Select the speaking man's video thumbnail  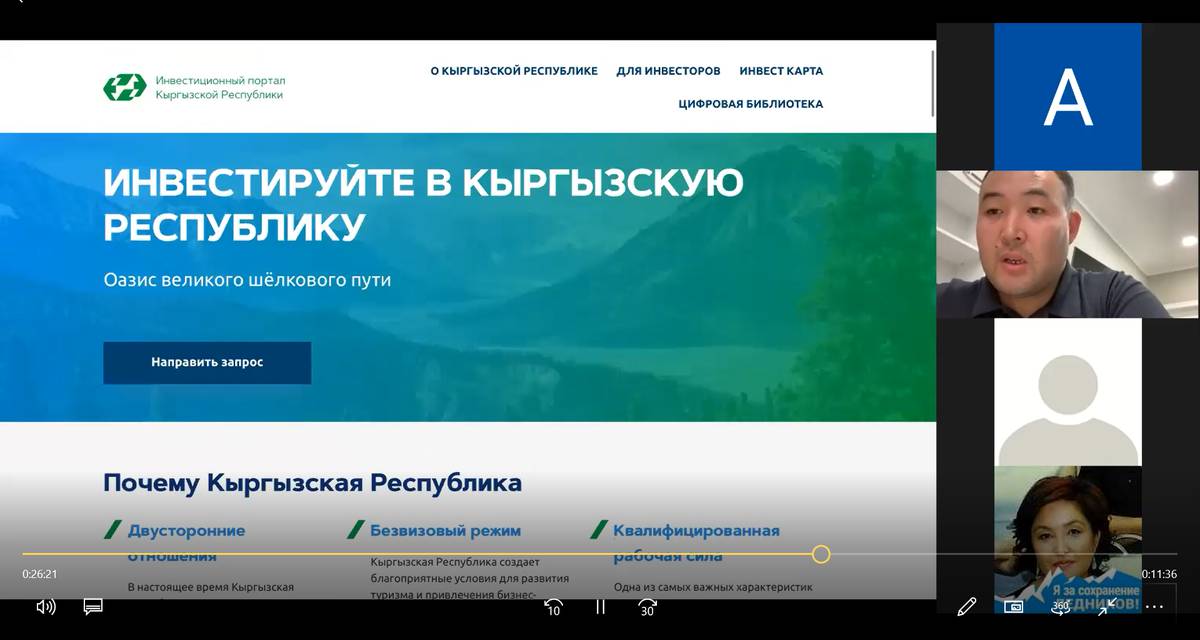pos(1067,244)
